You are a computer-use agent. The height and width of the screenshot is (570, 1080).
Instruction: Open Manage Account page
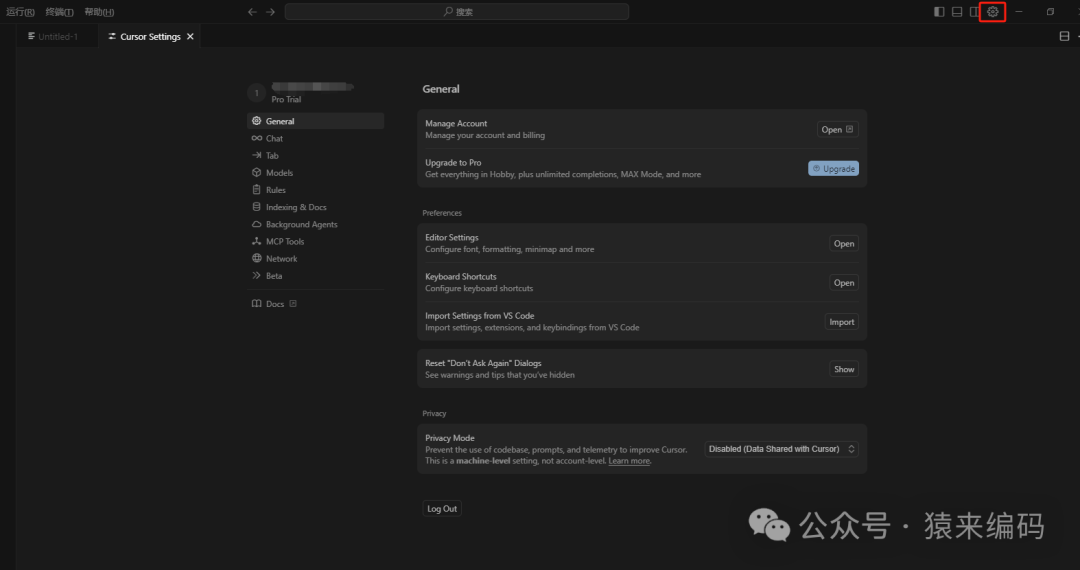click(838, 129)
